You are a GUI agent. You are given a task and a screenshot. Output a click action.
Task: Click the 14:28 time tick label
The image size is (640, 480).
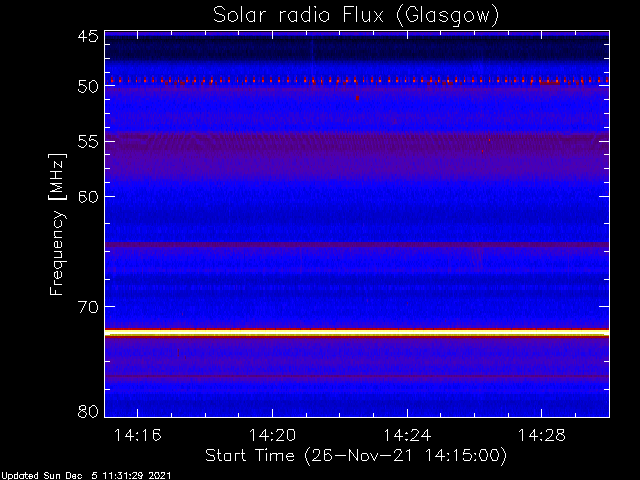click(x=542, y=435)
